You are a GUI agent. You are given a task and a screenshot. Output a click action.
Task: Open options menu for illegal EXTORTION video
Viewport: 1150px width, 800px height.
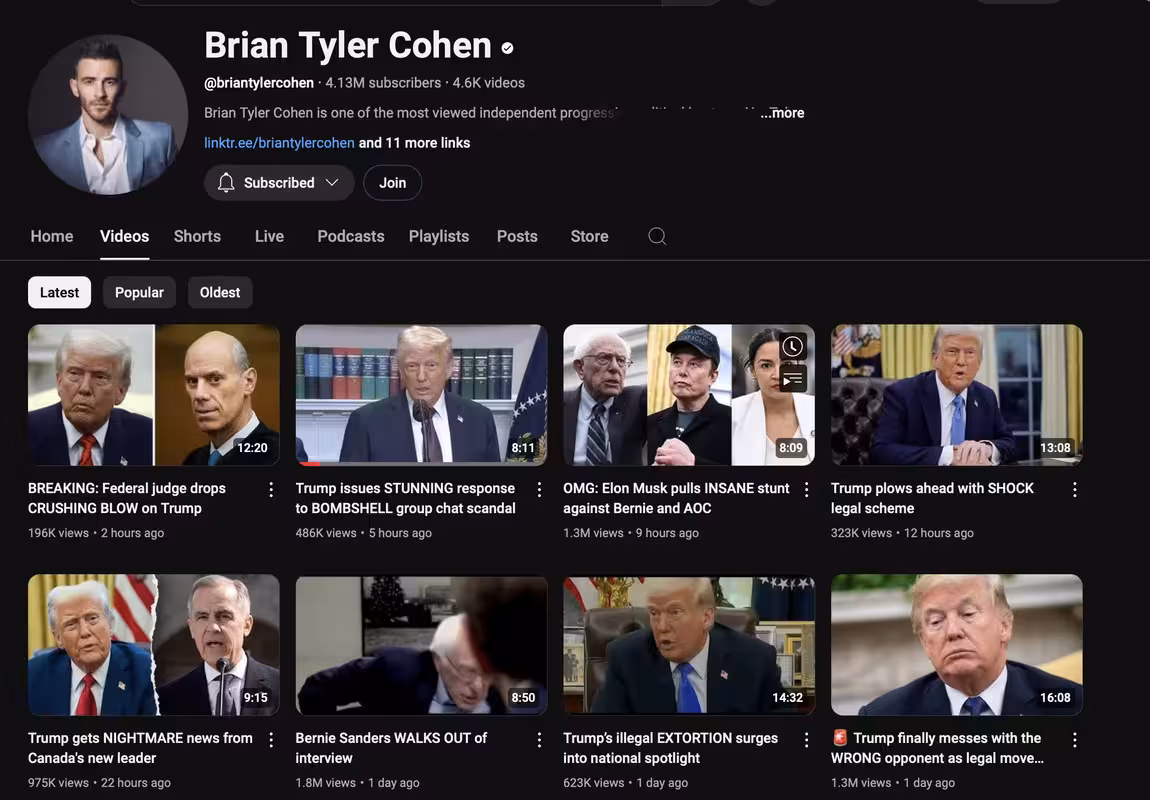click(x=807, y=740)
